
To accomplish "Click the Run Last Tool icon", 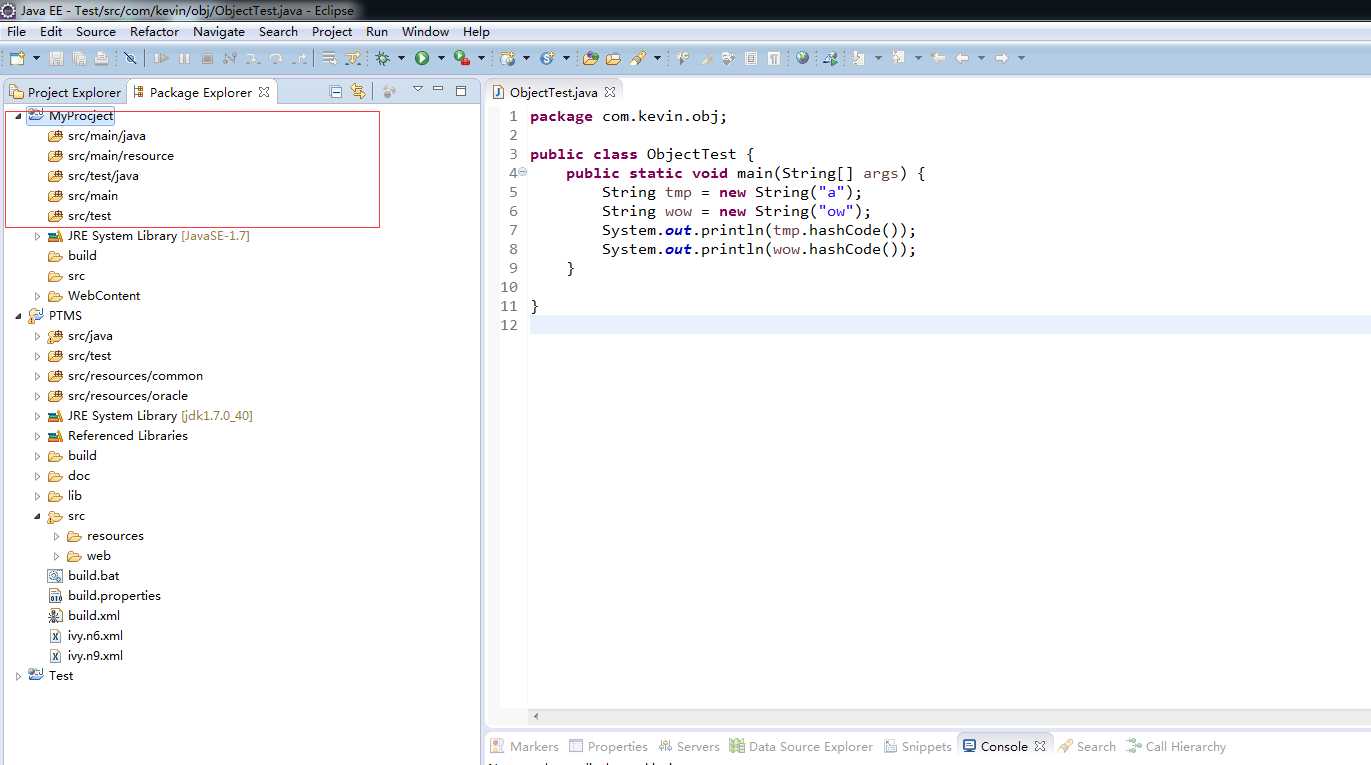I will pos(461,58).
